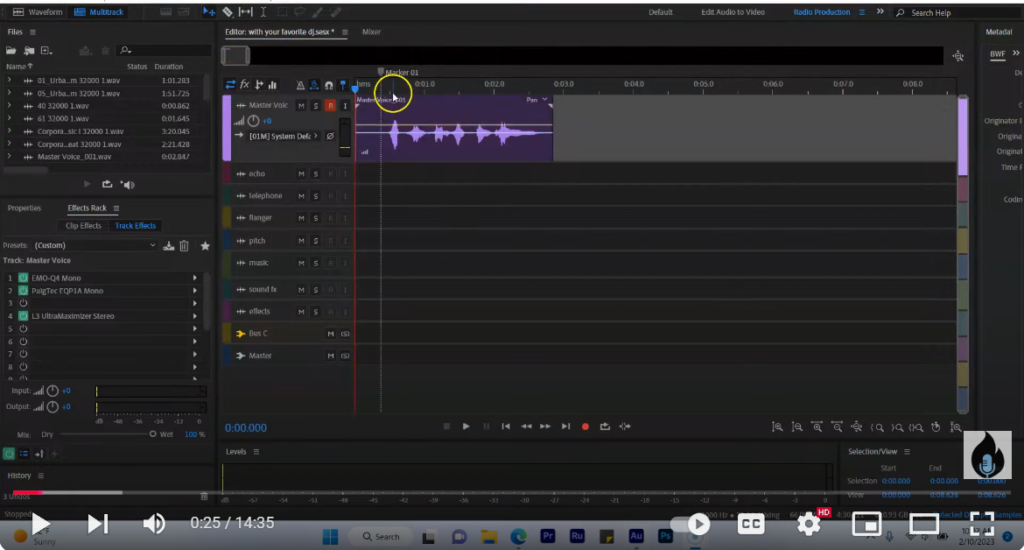Click the transport Fast Forward button
This screenshot has width=1024, height=550.
click(x=545, y=427)
